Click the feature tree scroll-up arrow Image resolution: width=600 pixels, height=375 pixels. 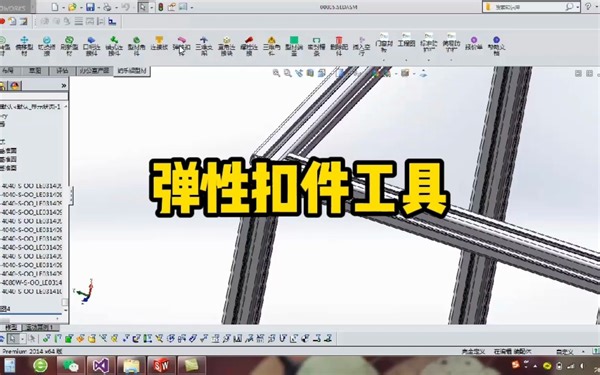pos(66,106)
